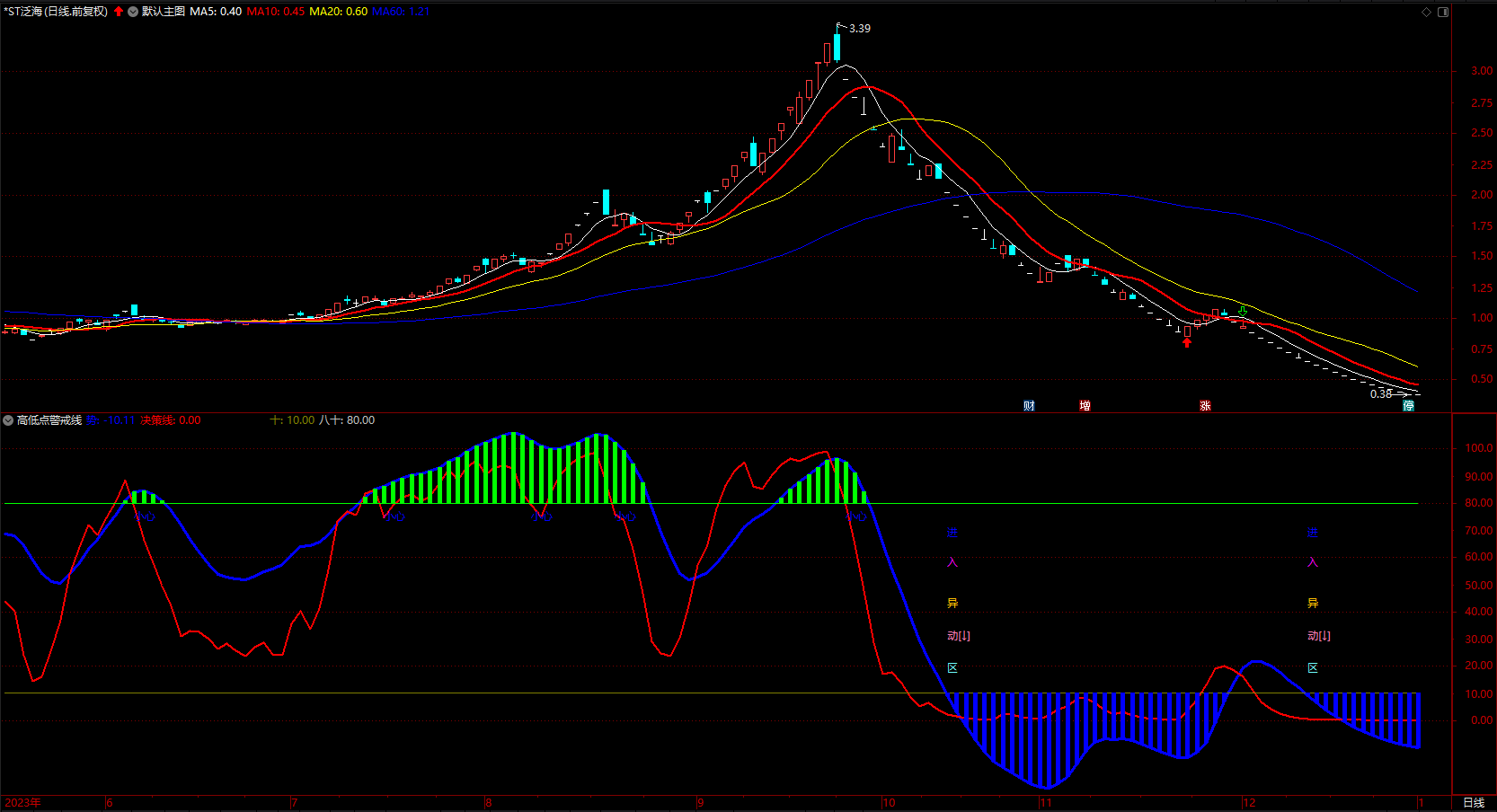The height and width of the screenshot is (812, 1497).
Task: Click the *ST泛海 stock title
Action: pos(56,12)
